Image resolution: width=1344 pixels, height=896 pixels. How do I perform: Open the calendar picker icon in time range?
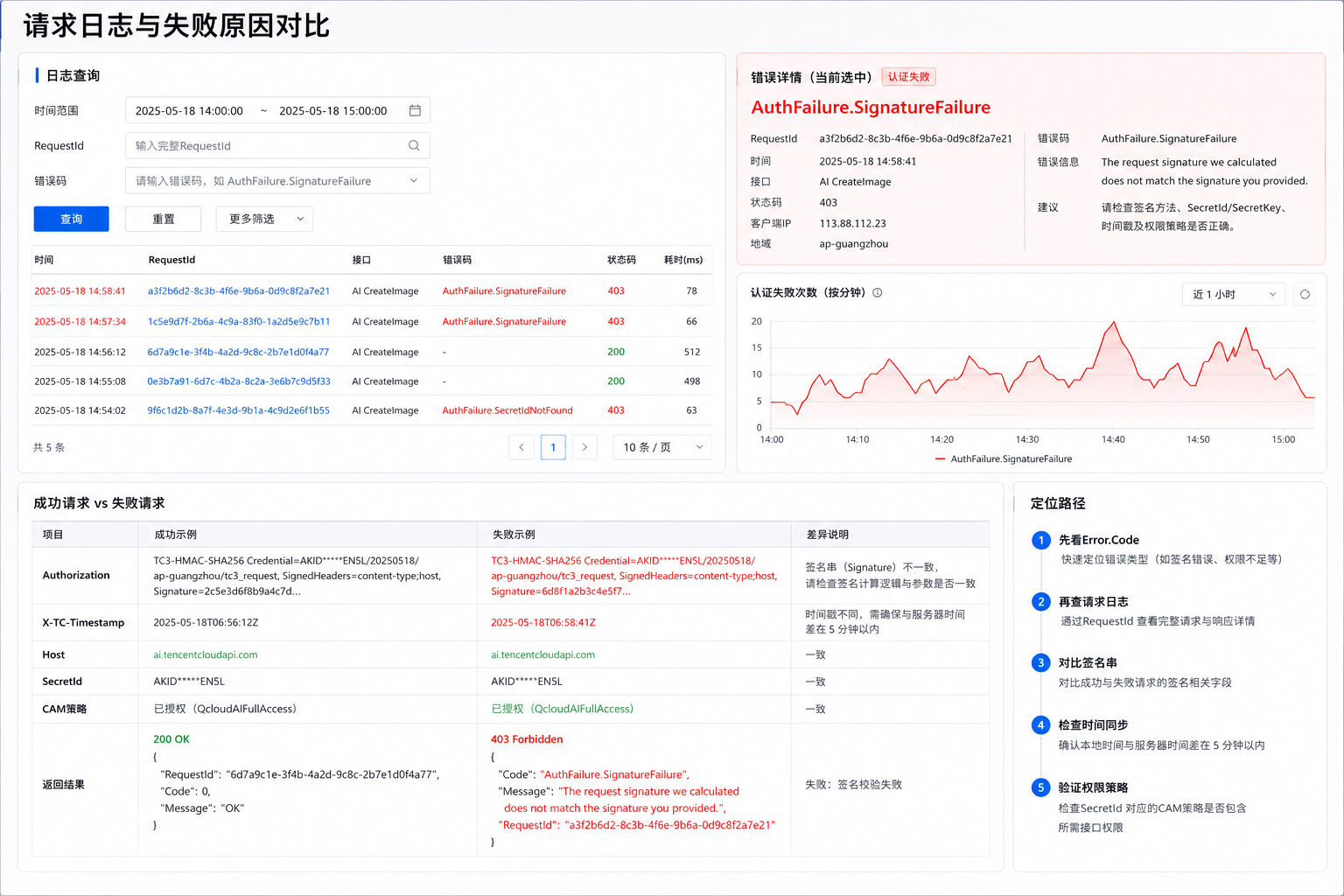(x=415, y=110)
